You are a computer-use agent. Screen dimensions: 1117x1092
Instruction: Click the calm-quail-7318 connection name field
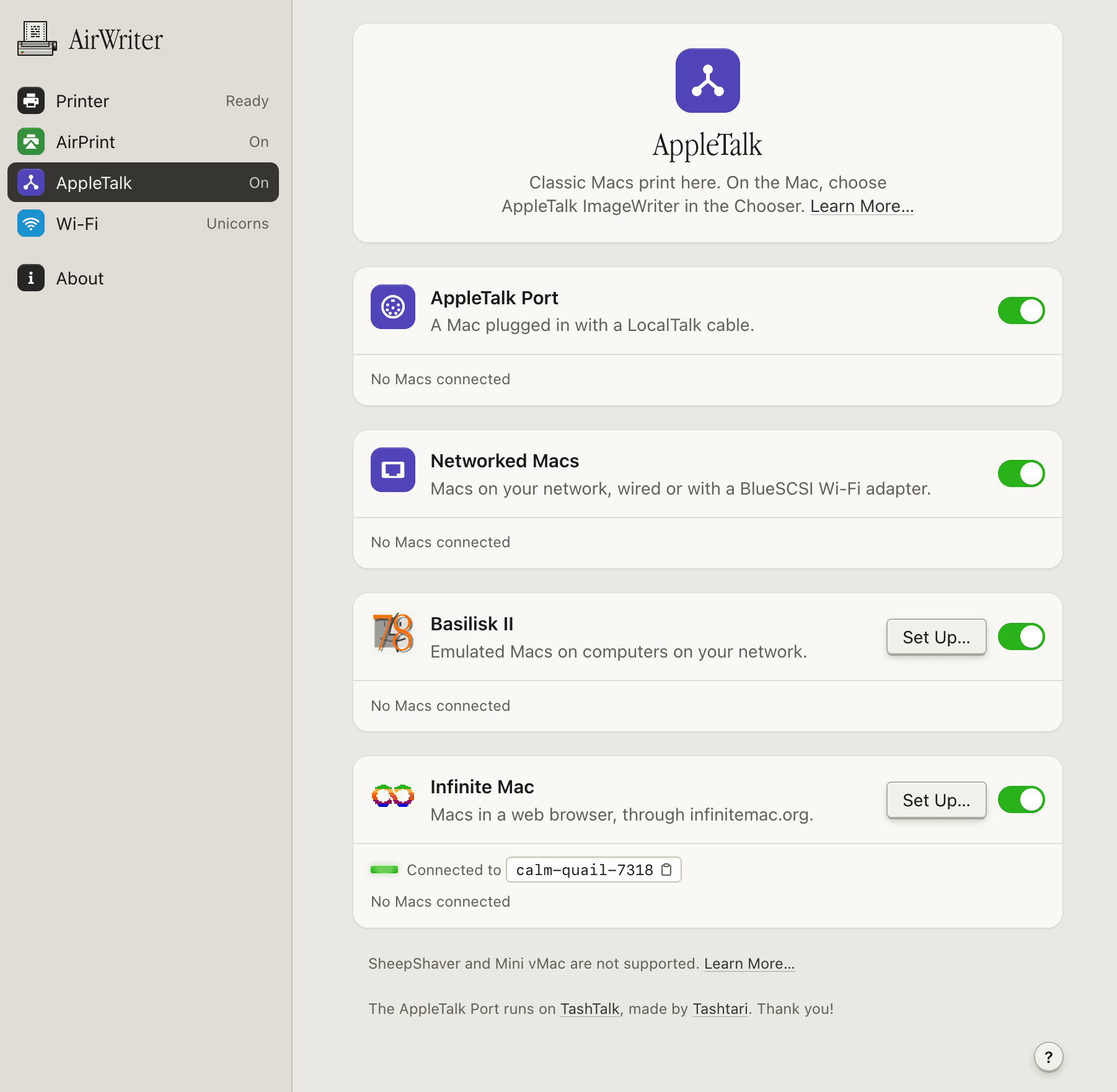(593, 870)
